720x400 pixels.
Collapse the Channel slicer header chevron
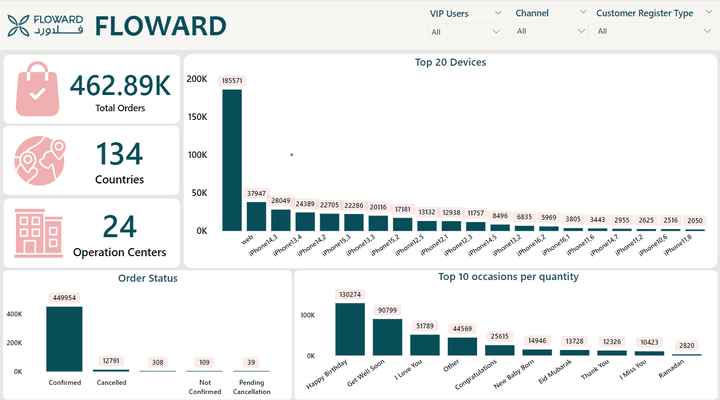point(583,12)
